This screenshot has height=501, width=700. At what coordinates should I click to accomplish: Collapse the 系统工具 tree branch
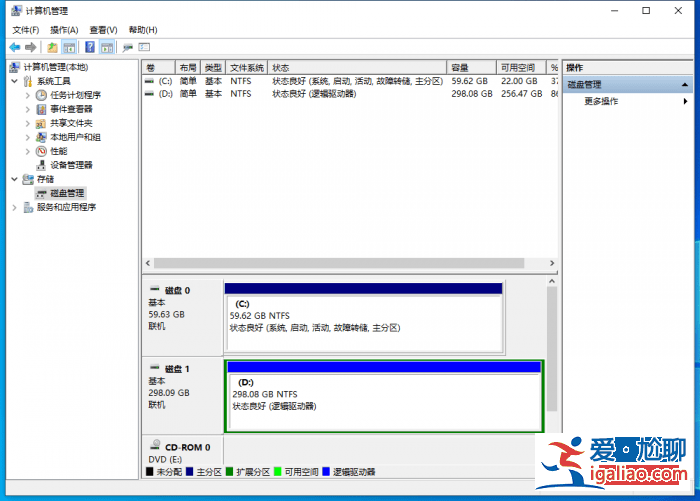(x=15, y=81)
